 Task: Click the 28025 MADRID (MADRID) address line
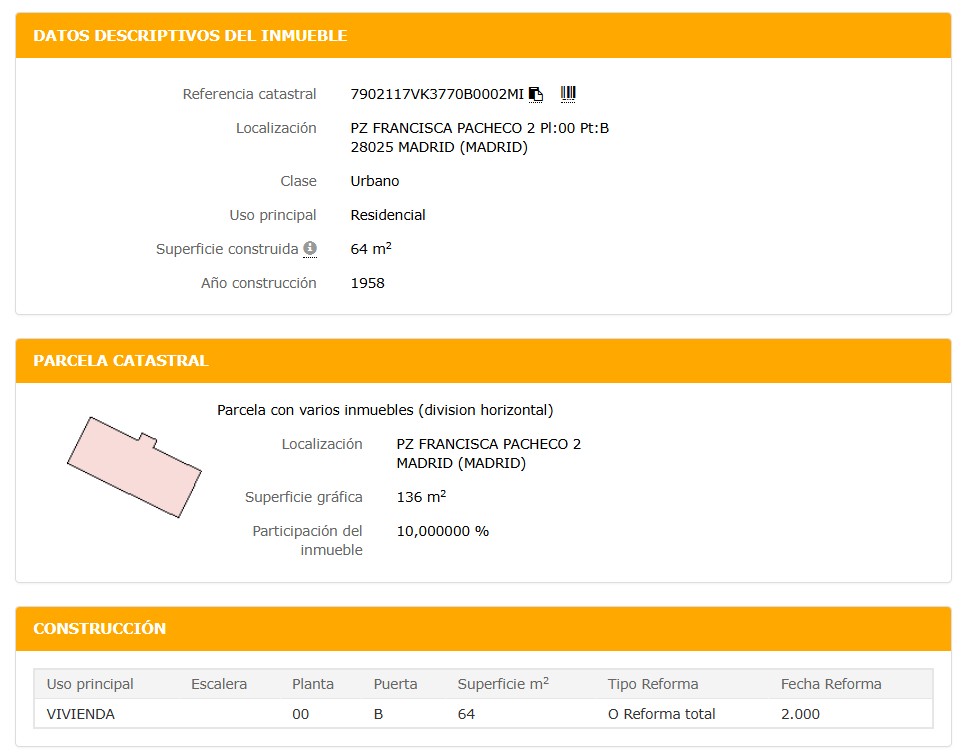click(x=439, y=147)
